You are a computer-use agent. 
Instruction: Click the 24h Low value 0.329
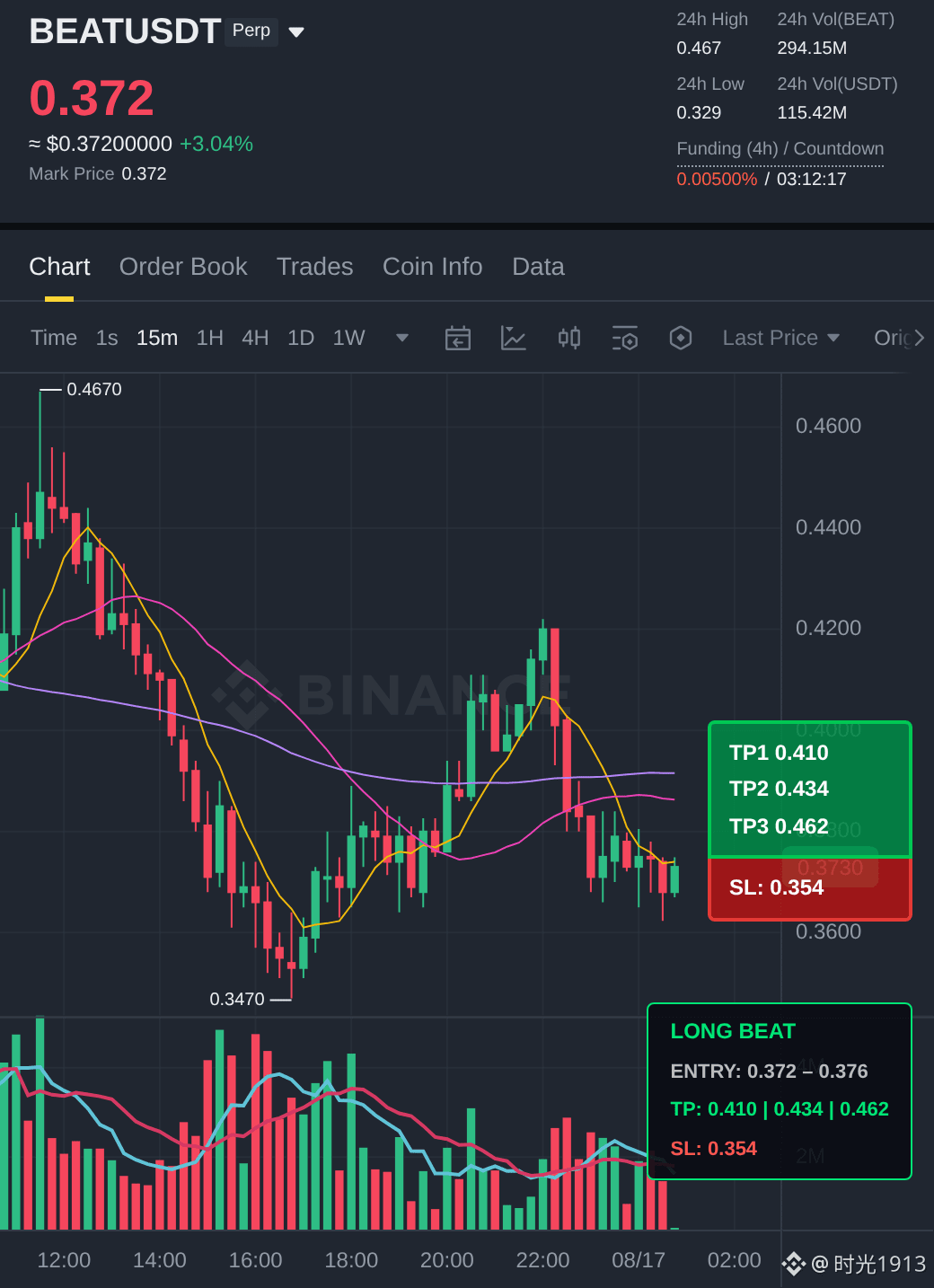point(699,112)
